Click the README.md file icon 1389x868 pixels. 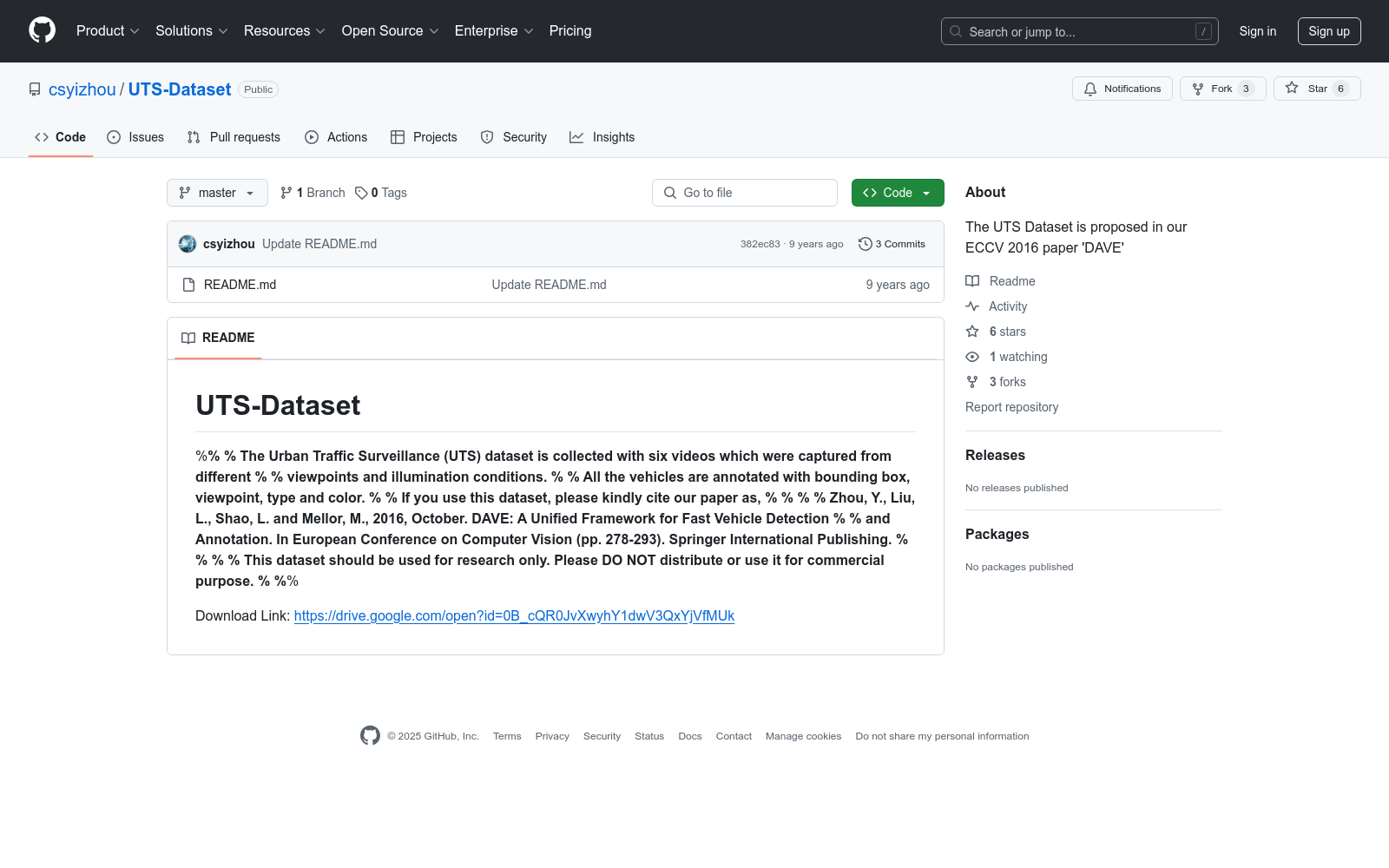[188, 285]
